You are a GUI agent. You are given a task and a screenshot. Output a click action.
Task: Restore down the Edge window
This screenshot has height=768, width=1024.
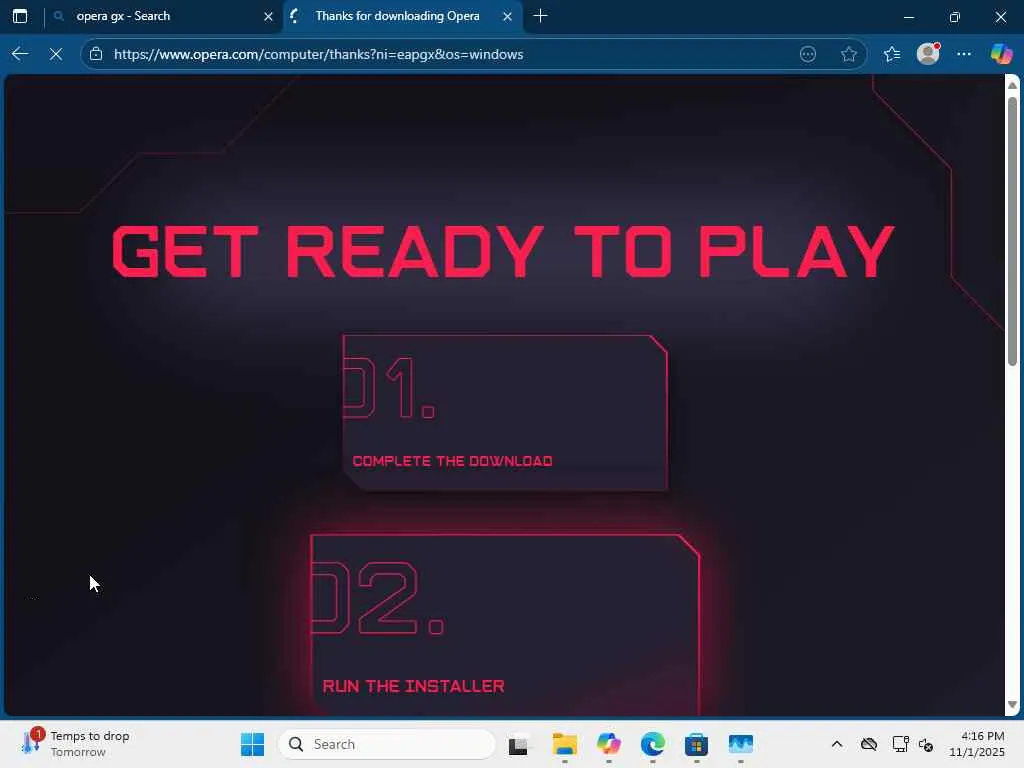[955, 17]
